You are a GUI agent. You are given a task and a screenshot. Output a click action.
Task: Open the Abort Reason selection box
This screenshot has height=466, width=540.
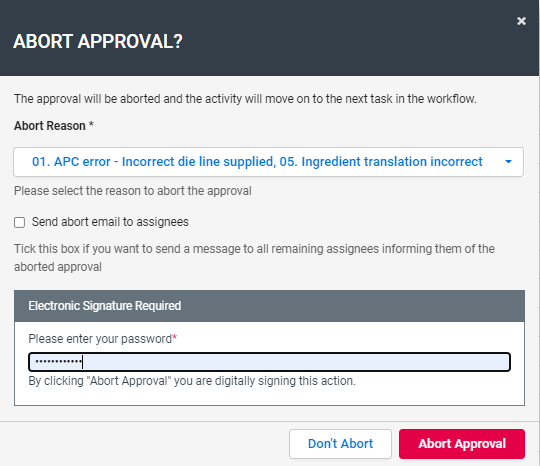click(x=268, y=162)
